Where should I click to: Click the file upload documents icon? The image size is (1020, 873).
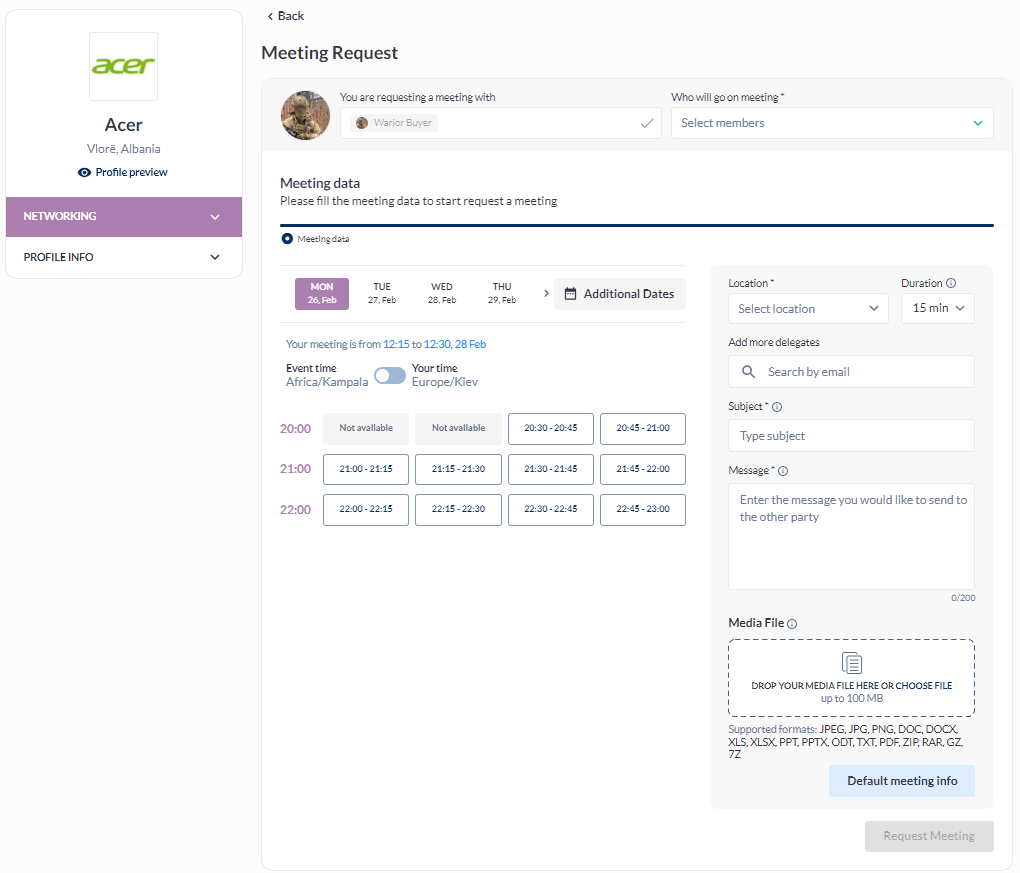pos(851,662)
